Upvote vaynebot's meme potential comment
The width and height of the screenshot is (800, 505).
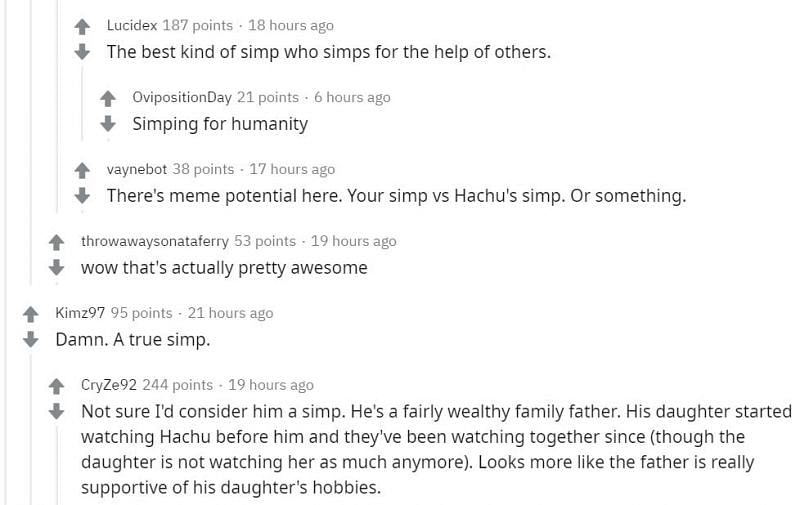(84, 170)
